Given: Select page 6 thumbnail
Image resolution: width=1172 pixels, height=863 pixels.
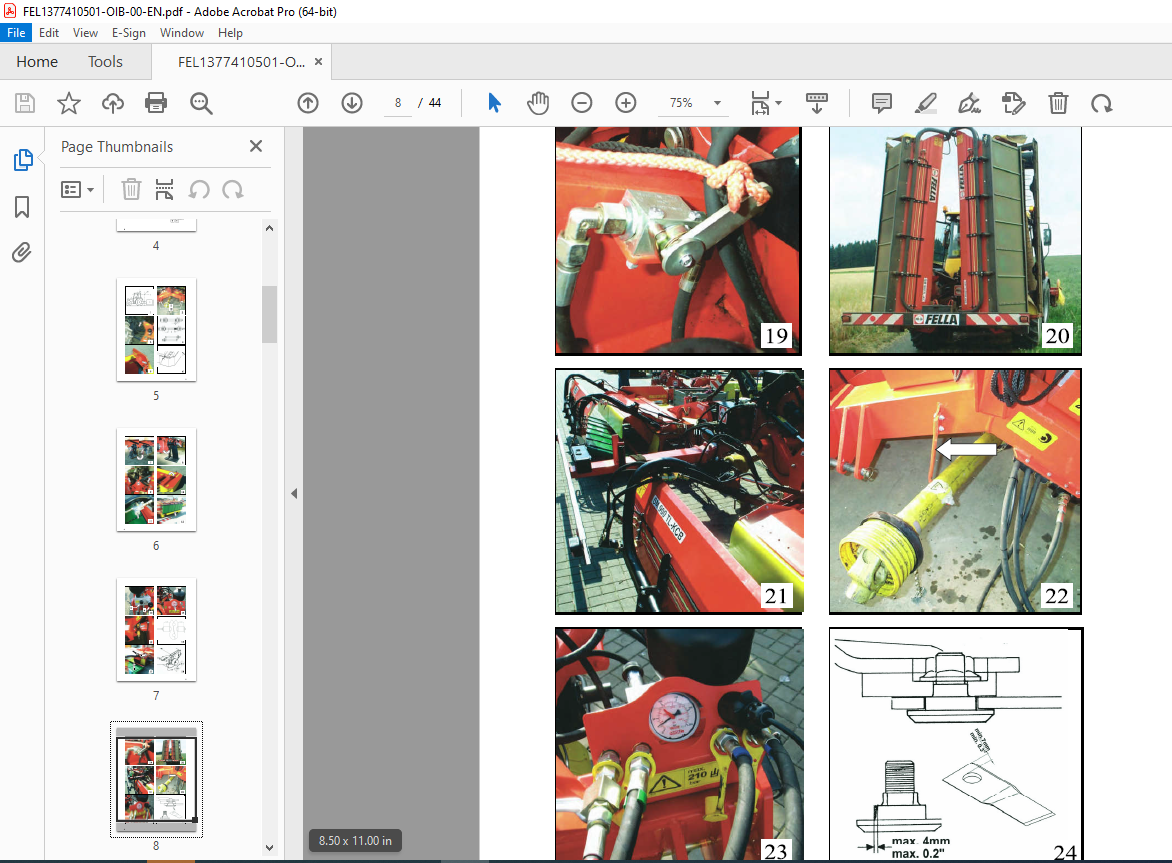Looking at the screenshot, I should coord(156,480).
